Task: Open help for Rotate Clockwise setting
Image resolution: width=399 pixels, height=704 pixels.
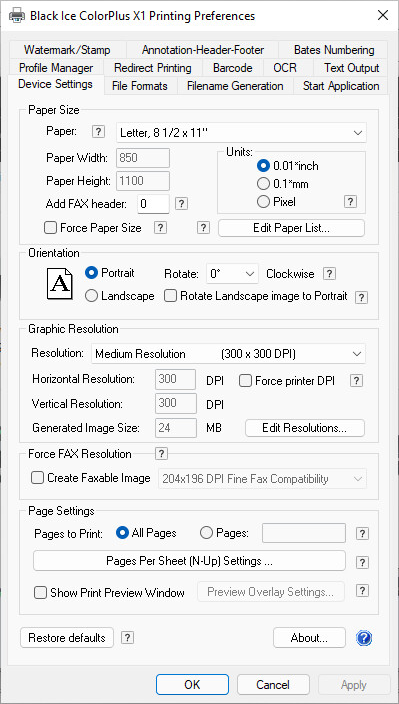Action: (x=329, y=273)
